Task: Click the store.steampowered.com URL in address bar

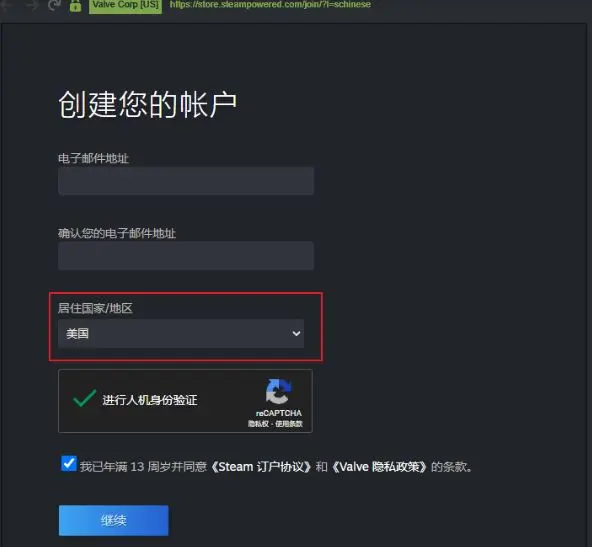Action: (x=270, y=5)
